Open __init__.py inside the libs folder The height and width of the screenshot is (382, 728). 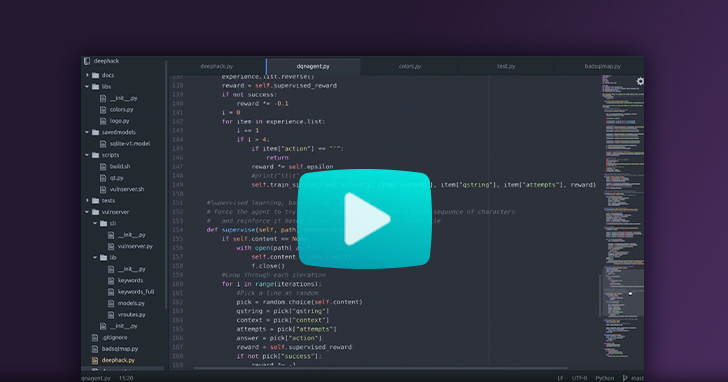pos(124,98)
